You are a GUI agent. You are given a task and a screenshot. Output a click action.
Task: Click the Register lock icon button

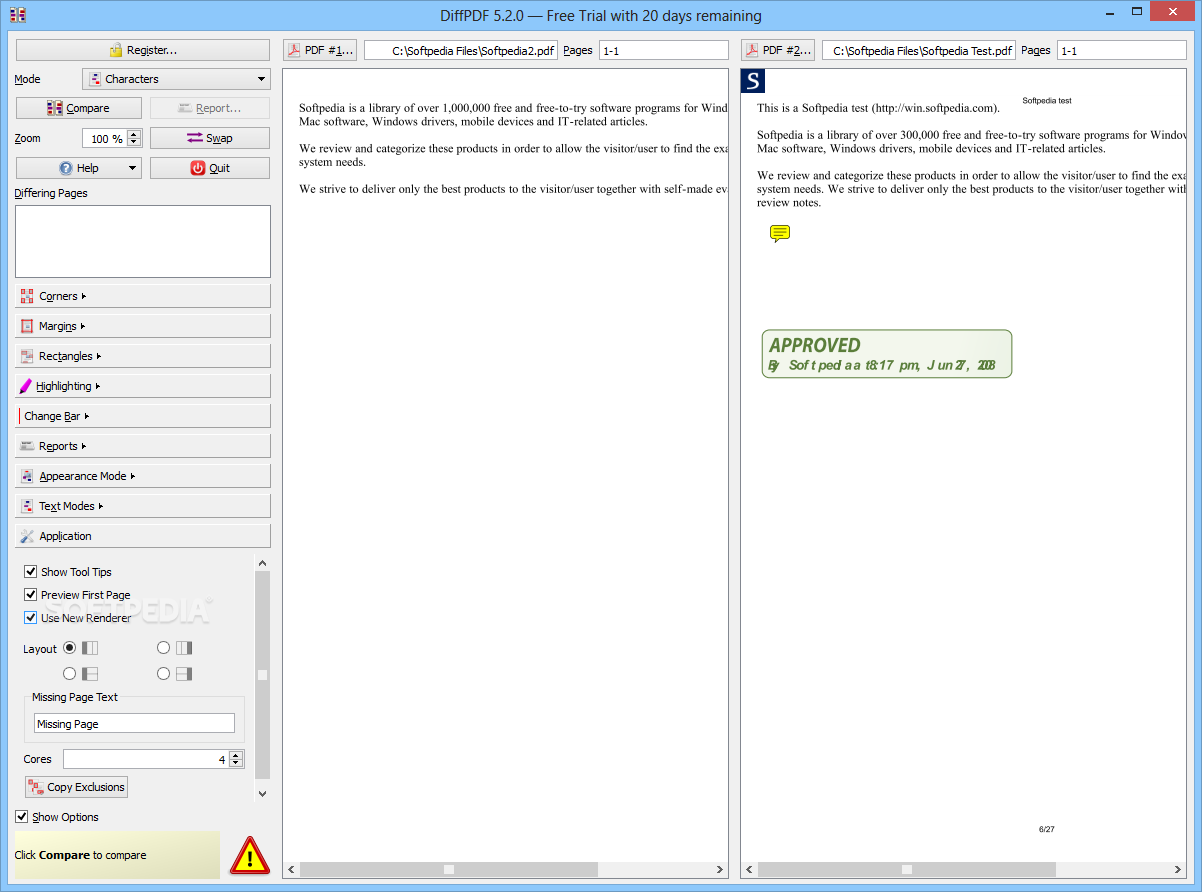coord(143,50)
